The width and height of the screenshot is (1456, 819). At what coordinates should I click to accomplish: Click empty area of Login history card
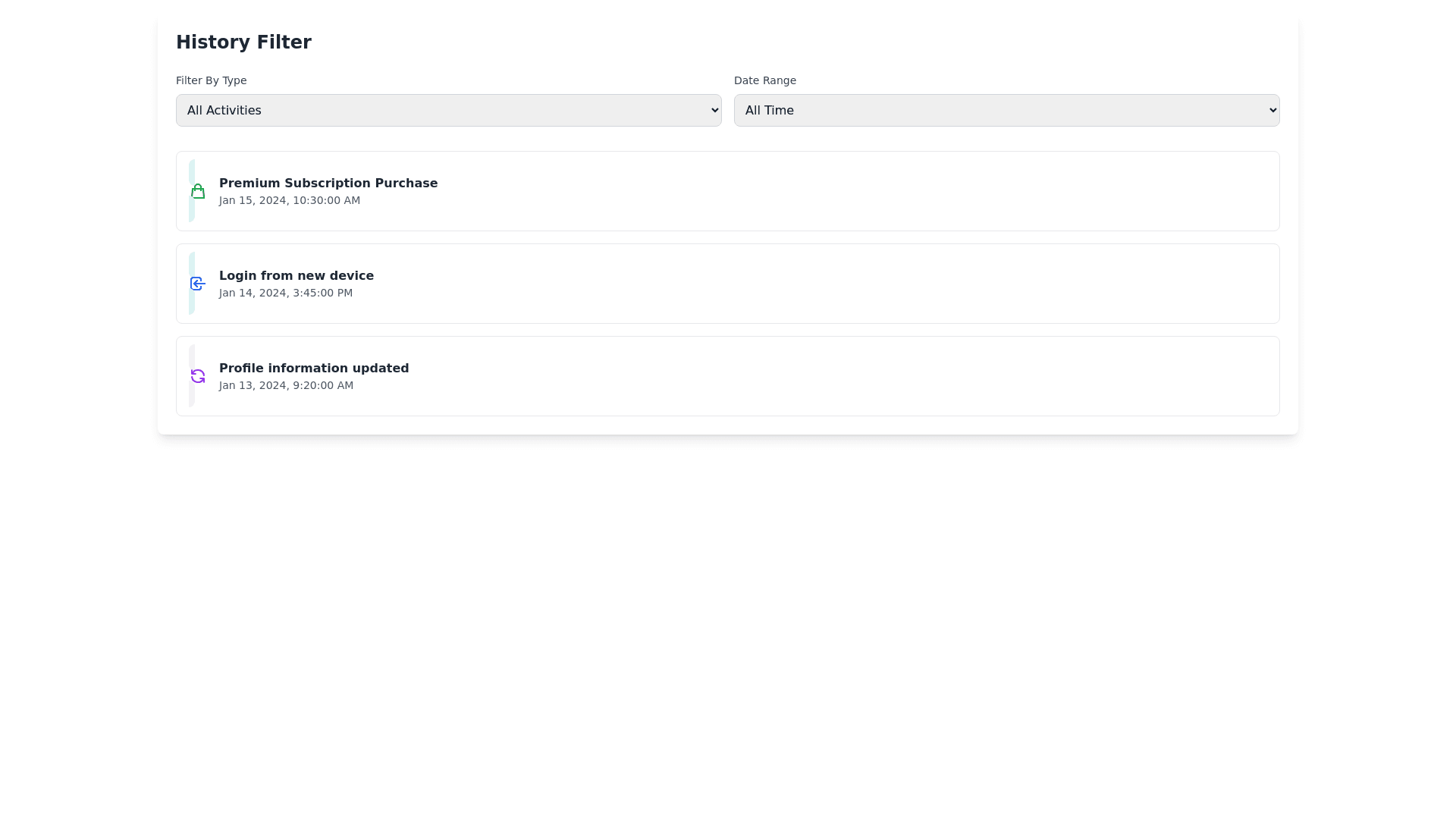pyautogui.click(x=834, y=284)
